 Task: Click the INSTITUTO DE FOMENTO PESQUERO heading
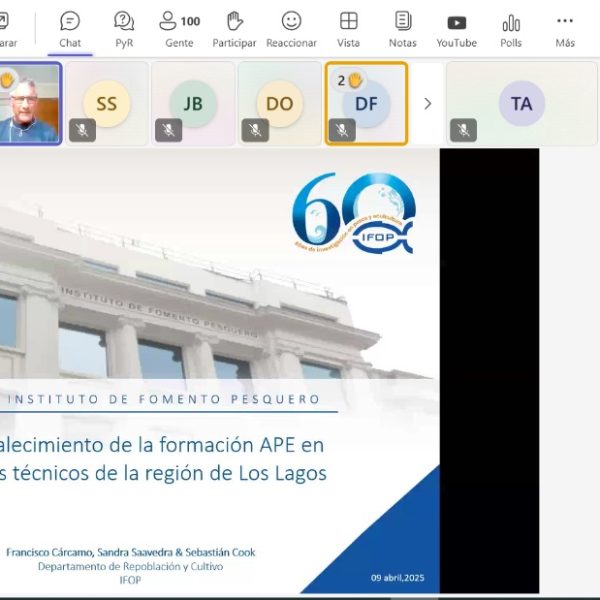(164, 399)
